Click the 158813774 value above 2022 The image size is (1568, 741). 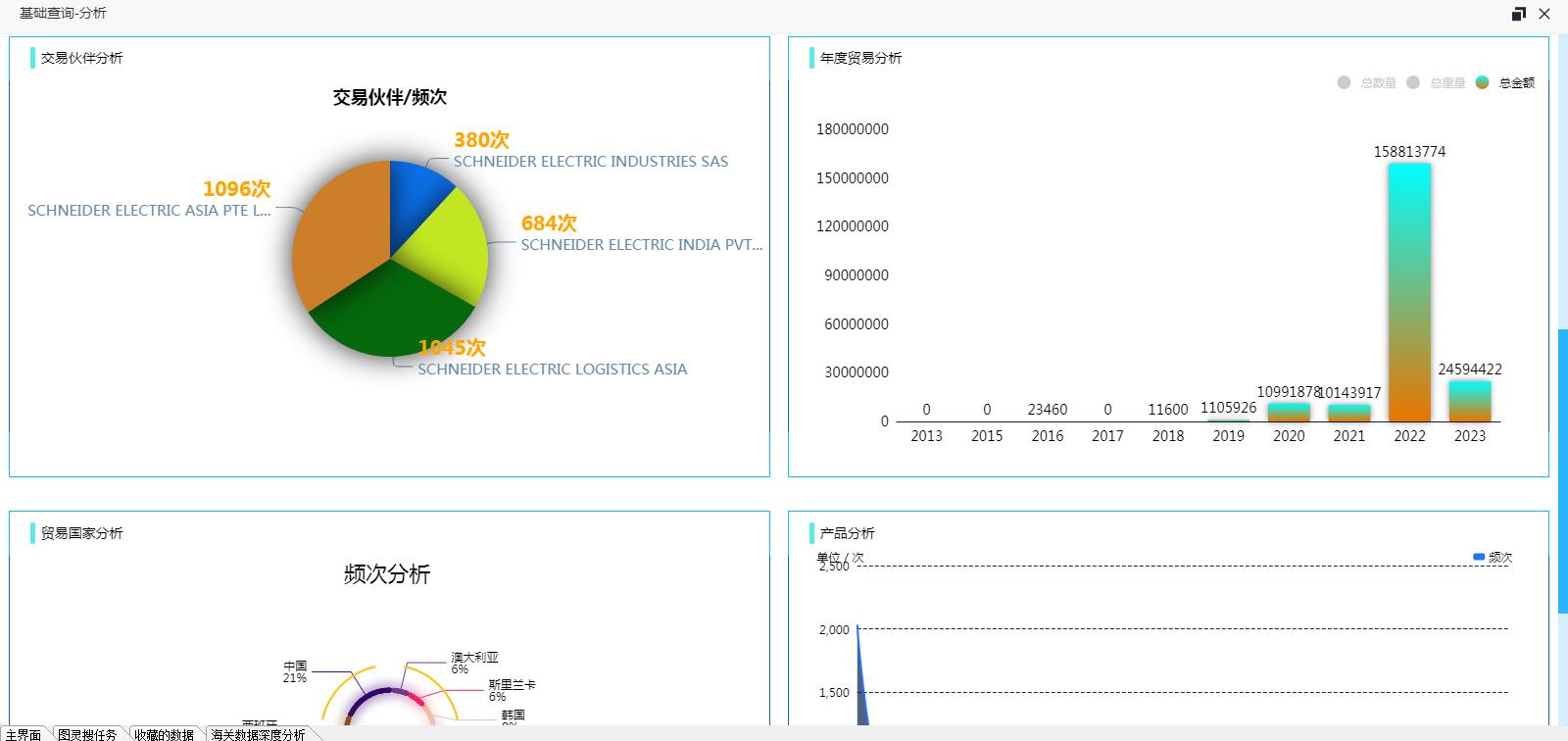coord(1409,152)
